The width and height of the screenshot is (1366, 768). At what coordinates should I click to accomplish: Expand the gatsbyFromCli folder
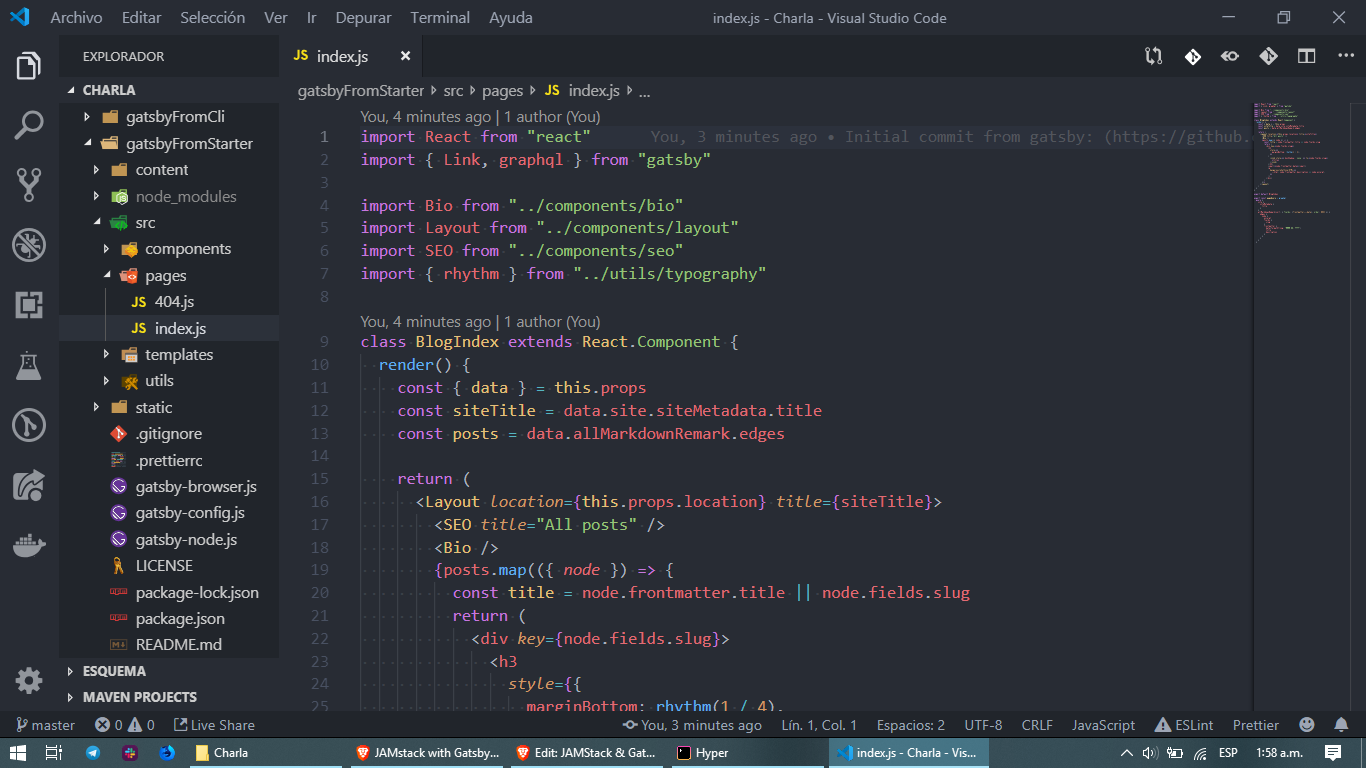[169, 117]
